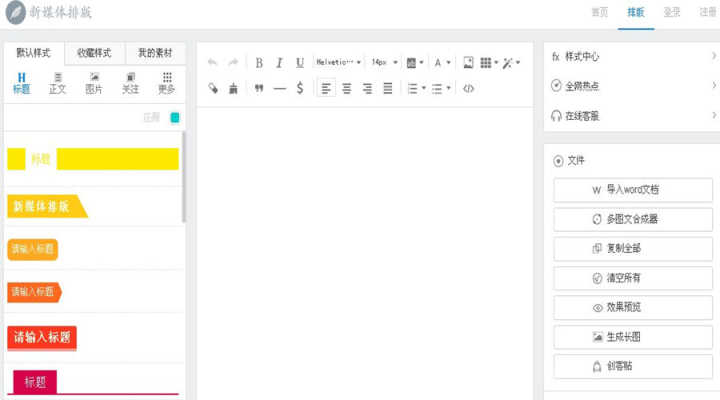This screenshot has width=720, height=400.
Task: Redo the last edit
Action: tap(233, 62)
